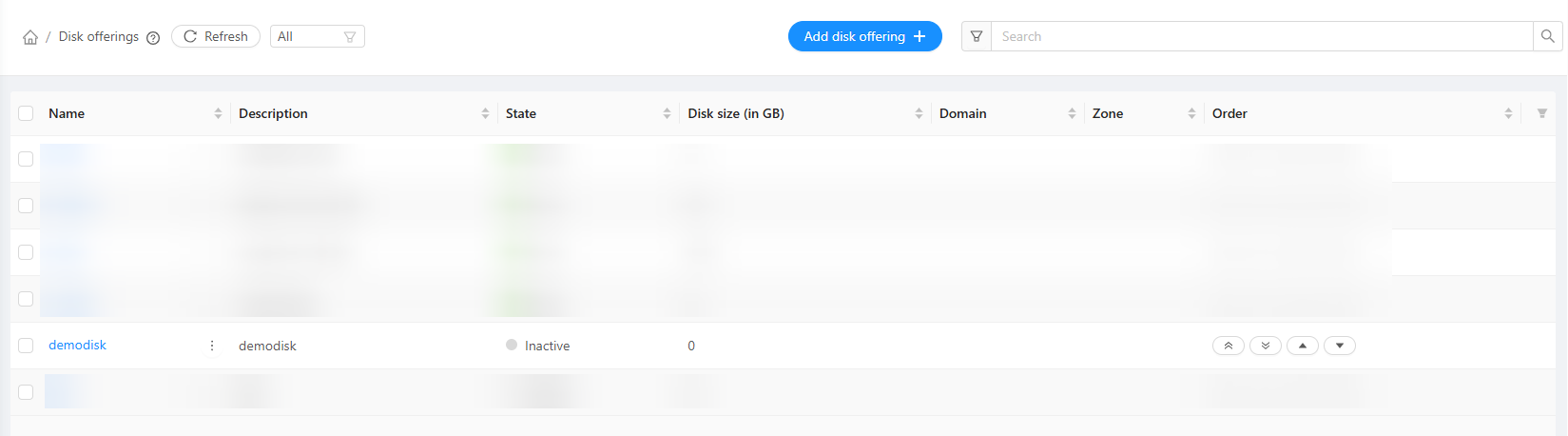This screenshot has height=436, width=1568.
Task: Expand the All filter dropdown
Action: [x=317, y=36]
